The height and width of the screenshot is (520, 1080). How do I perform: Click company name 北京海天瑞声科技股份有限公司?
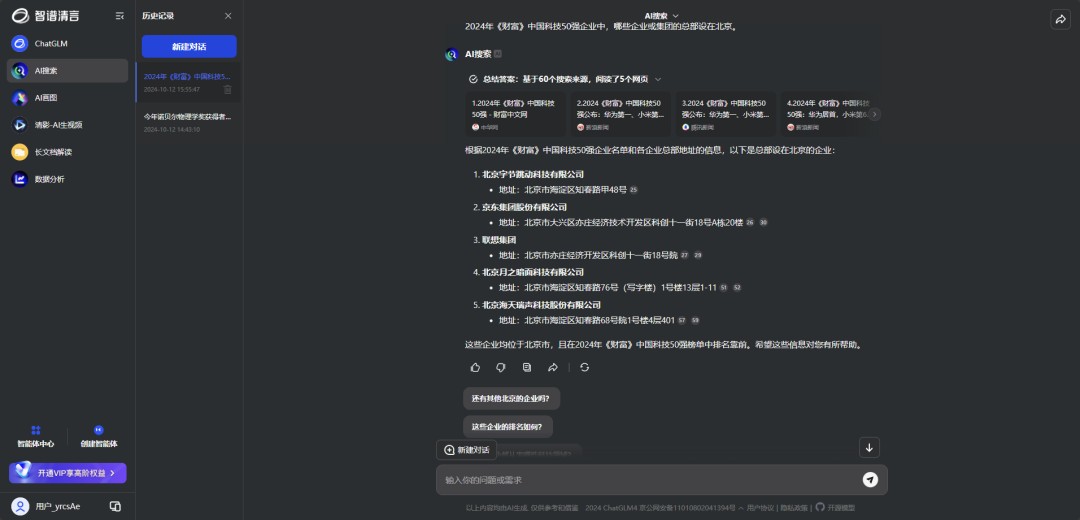coord(541,304)
